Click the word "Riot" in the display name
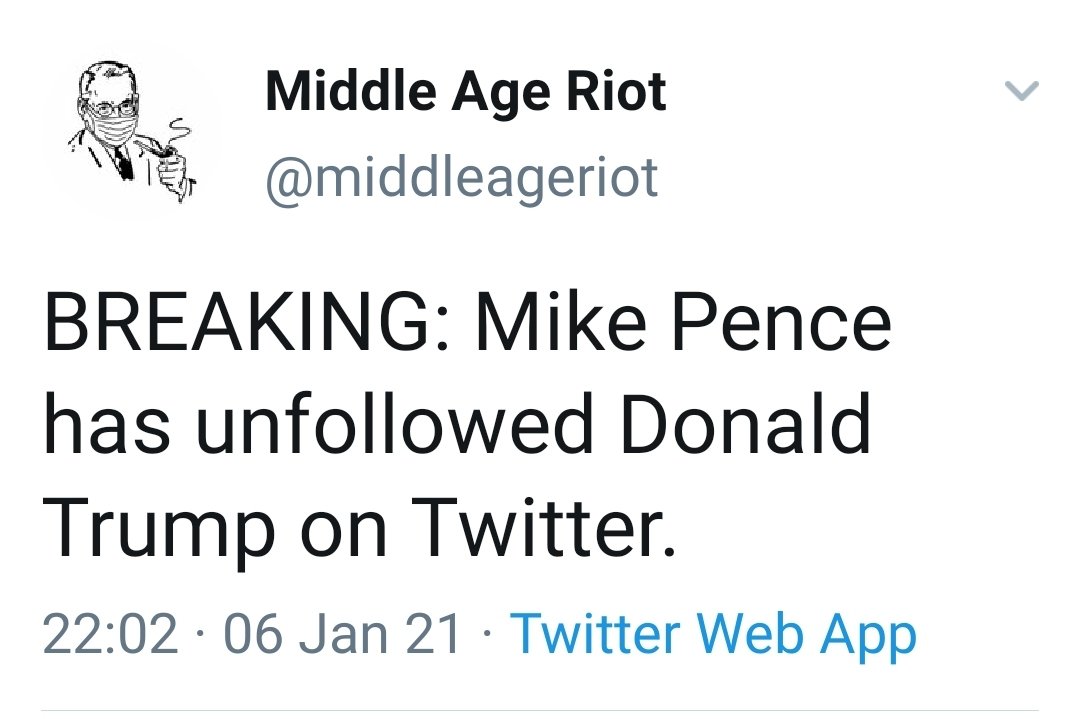Screen dimensions: 1080x719 (x=616, y=92)
